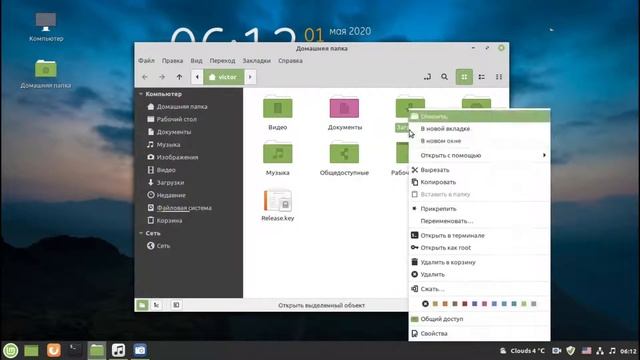Switch to icon grid view
Screen dimensions: 640x360
coord(464,77)
